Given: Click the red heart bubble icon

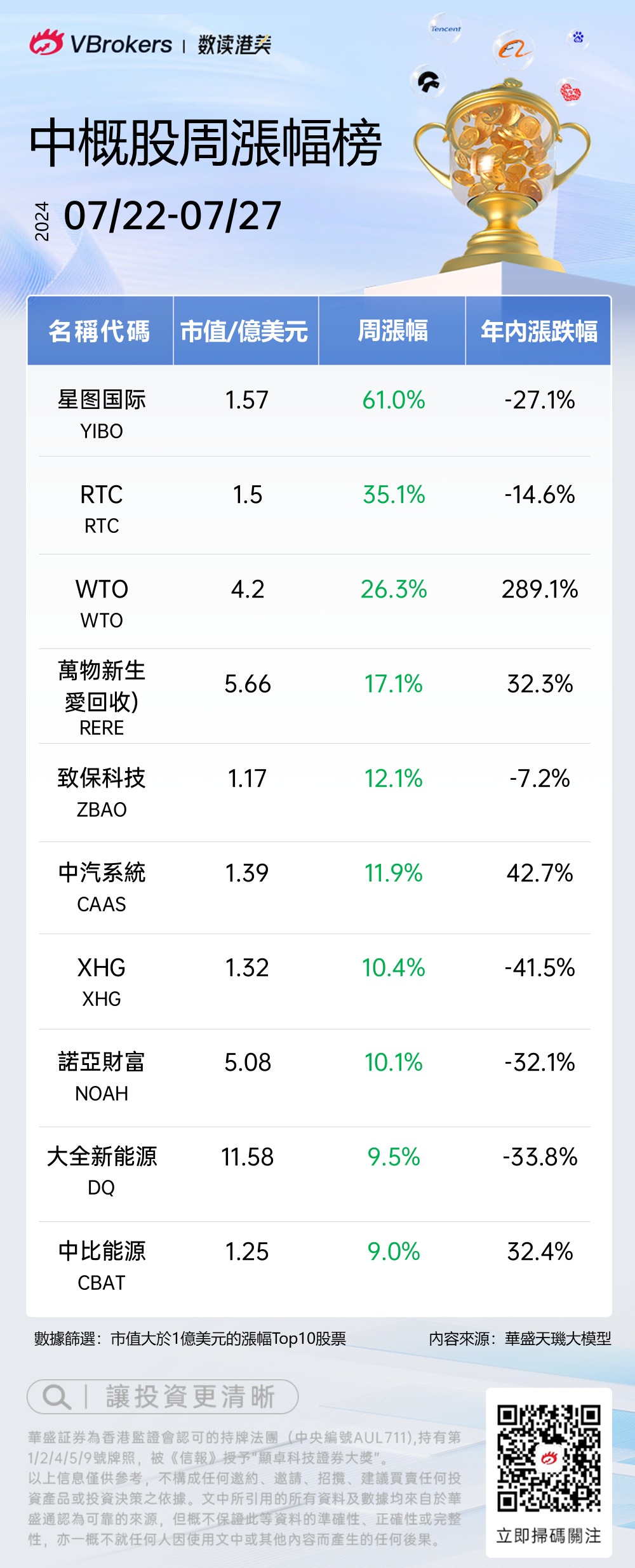Looking at the screenshot, I should (570, 93).
